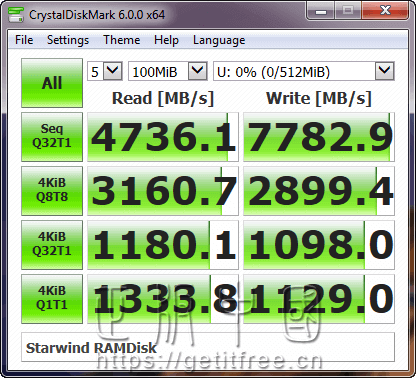Open the Settings menu
The image size is (416, 378).
pos(68,40)
